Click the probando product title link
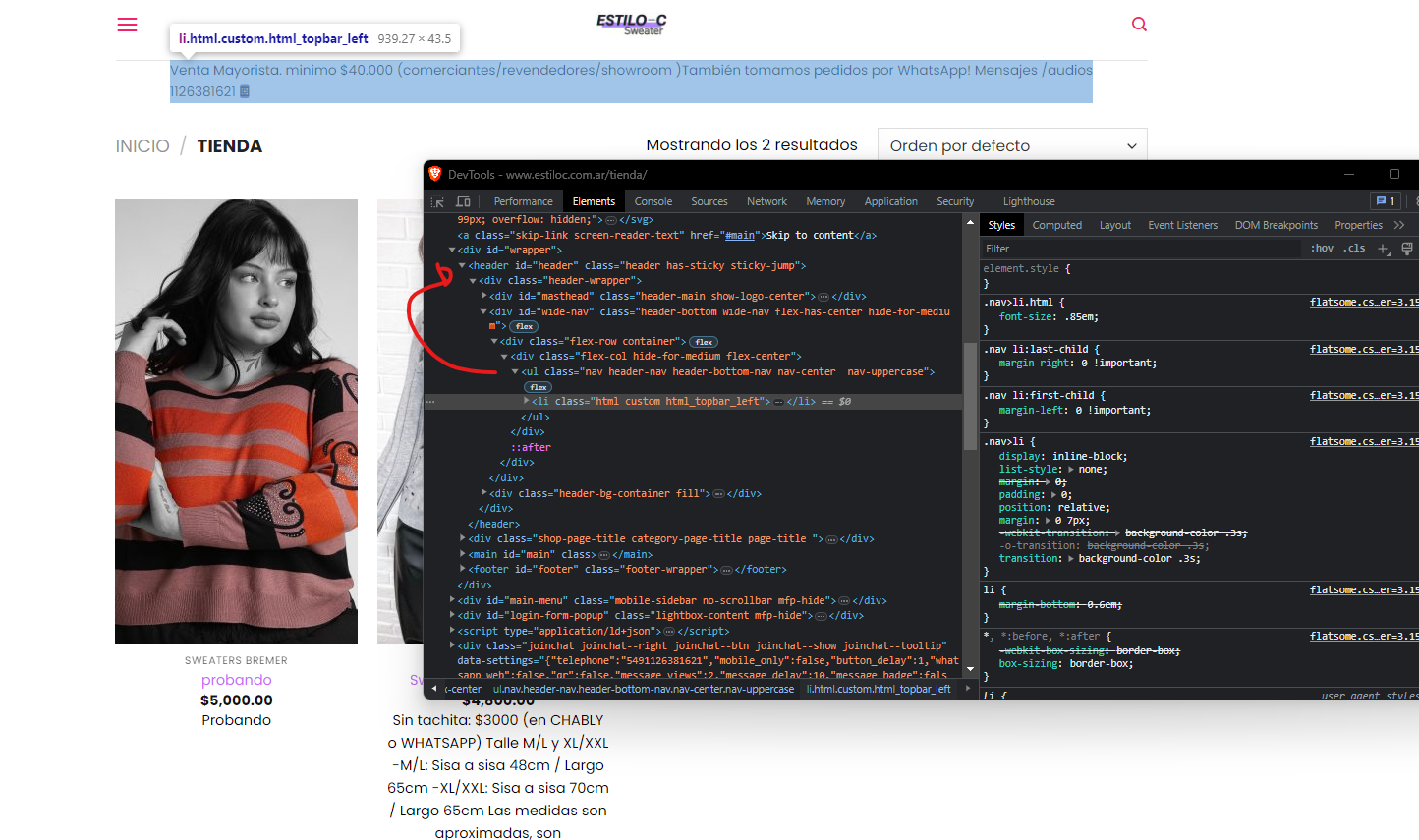1419x840 pixels. [x=237, y=680]
